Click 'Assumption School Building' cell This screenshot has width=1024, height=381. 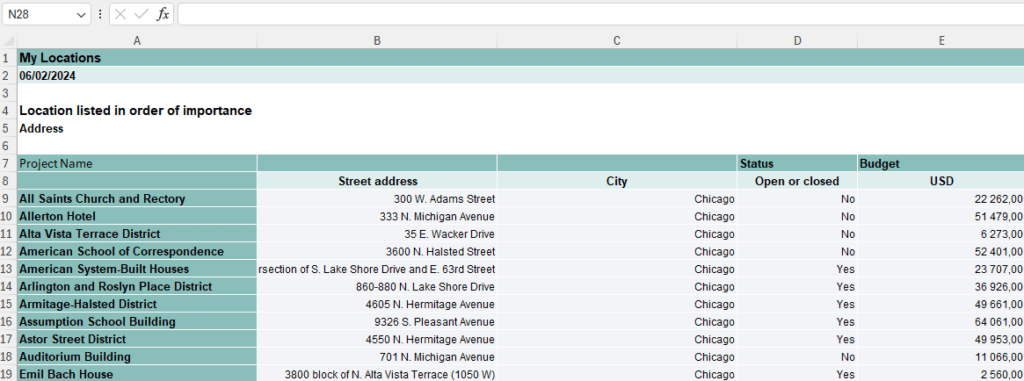[137, 322]
